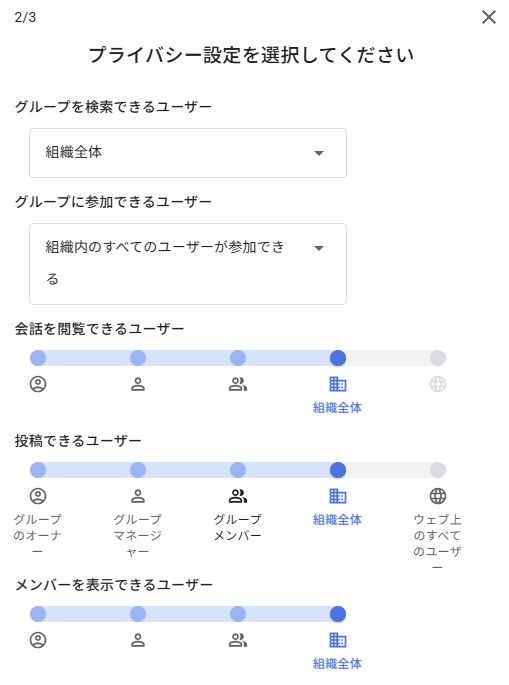
Task: Click the globe icon in 会話を閲覧できるユーザー row
Action: click(x=438, y=384)
